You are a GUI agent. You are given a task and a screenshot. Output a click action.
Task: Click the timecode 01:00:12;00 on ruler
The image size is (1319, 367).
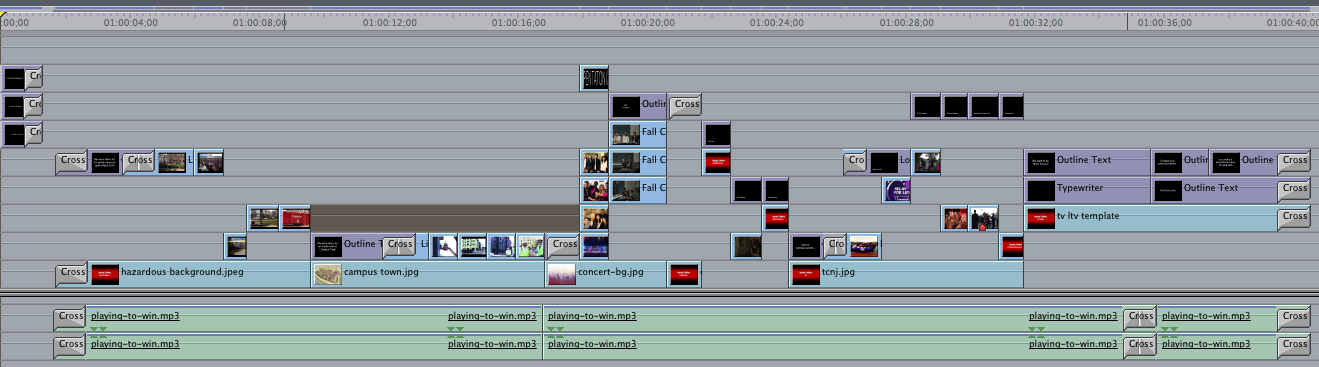pos(389,22)
